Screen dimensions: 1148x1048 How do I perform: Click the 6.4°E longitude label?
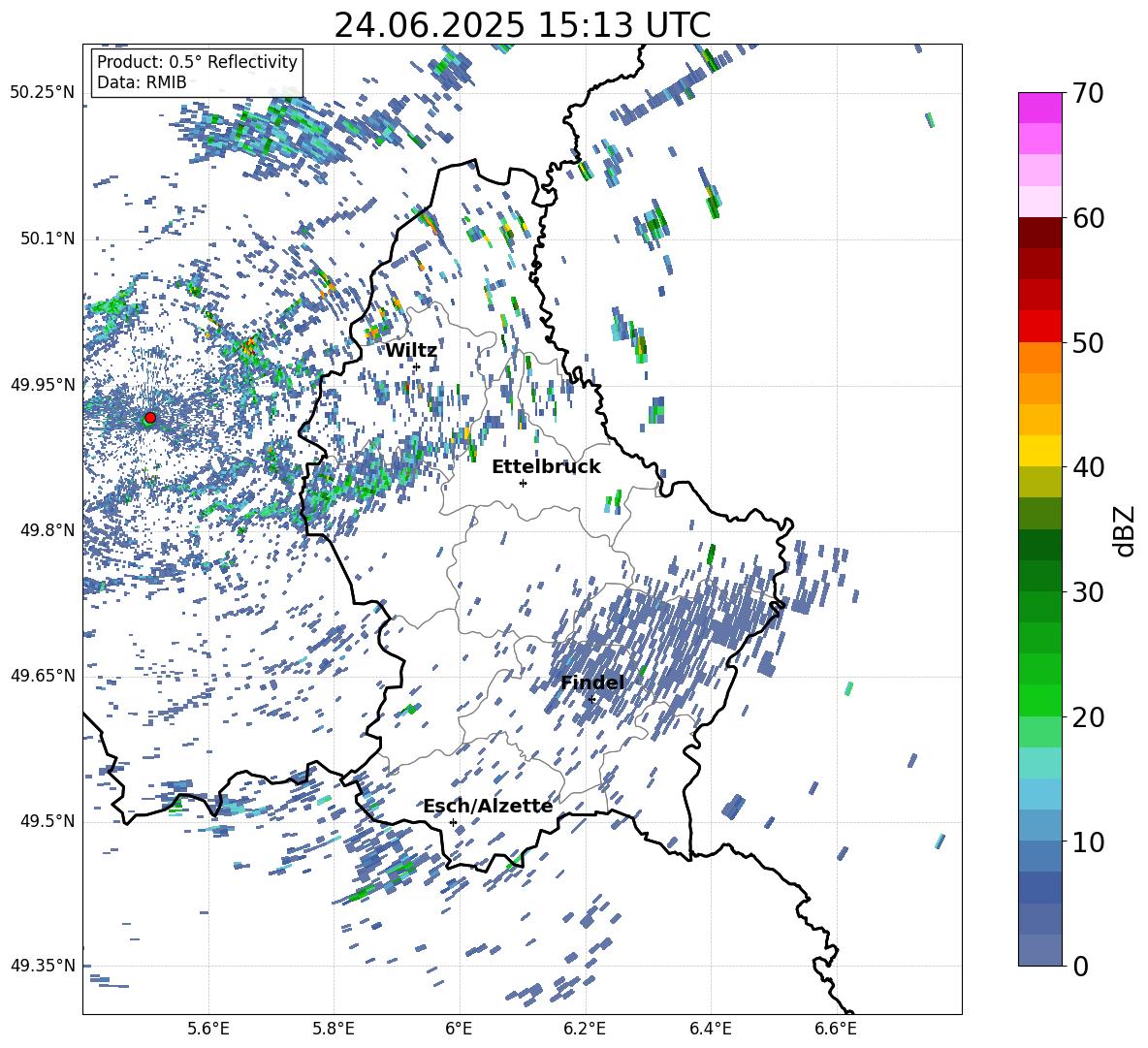710,1029
